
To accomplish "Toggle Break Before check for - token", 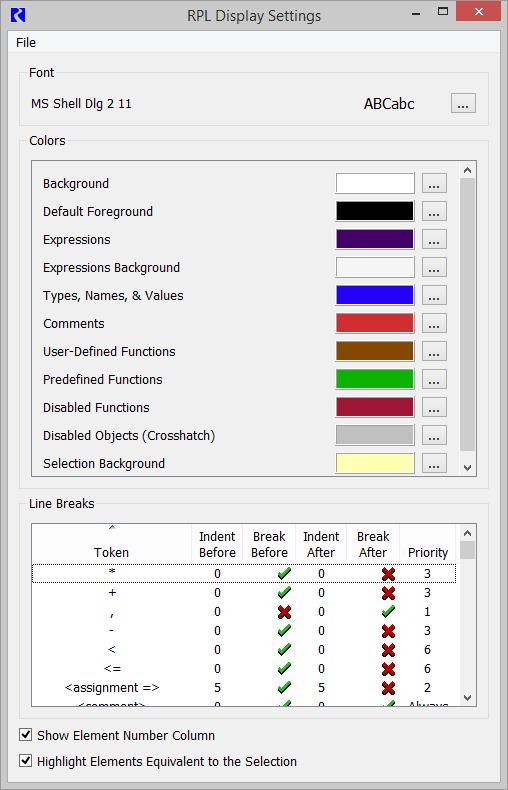I will 284,630.
